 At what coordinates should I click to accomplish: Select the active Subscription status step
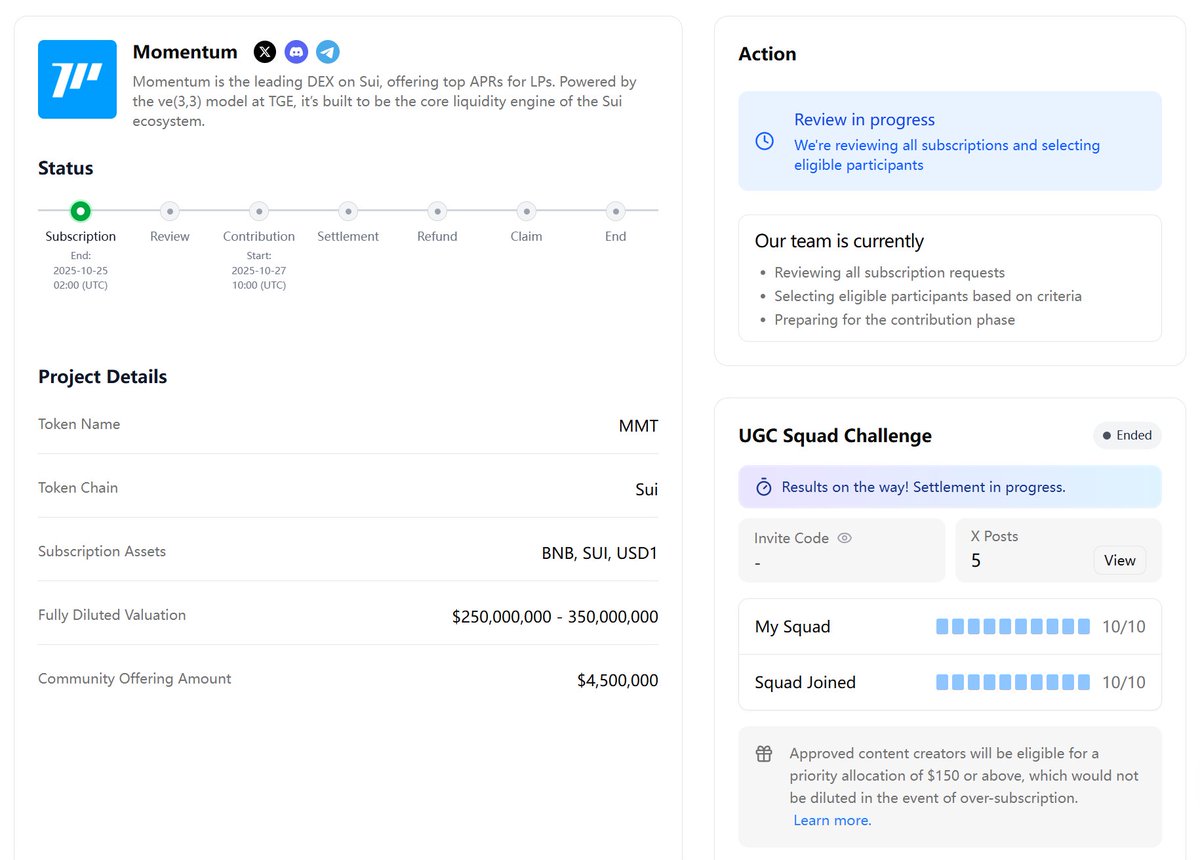point(81,211)
